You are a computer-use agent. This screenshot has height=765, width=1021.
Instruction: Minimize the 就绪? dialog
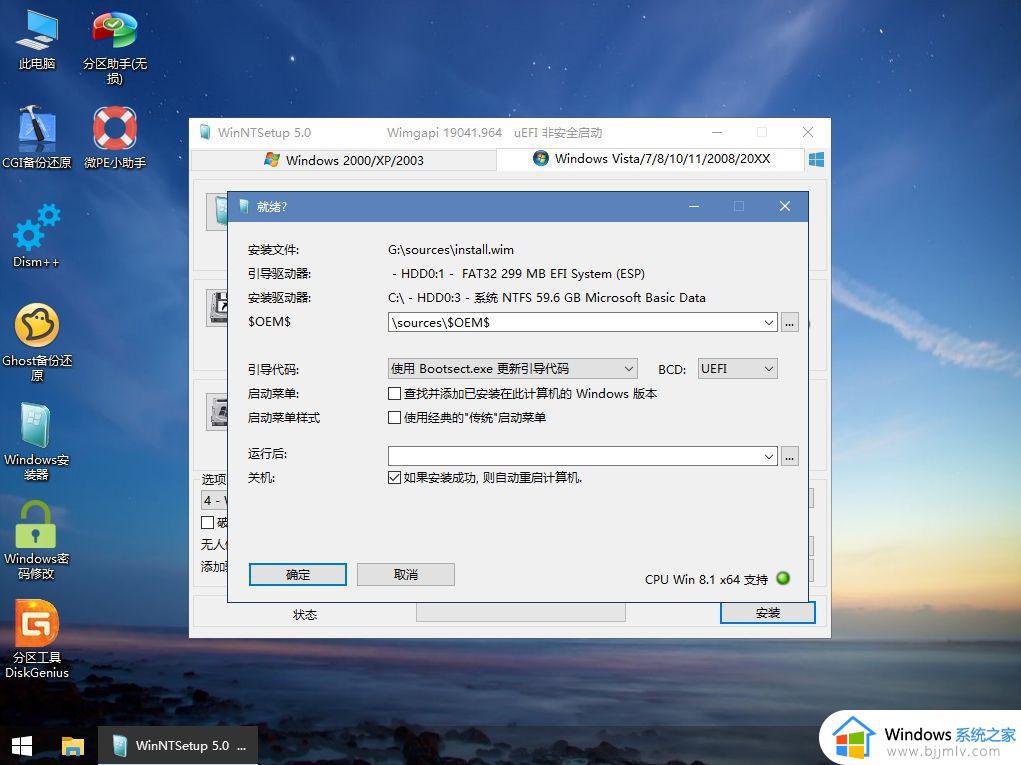pos(694,206)
